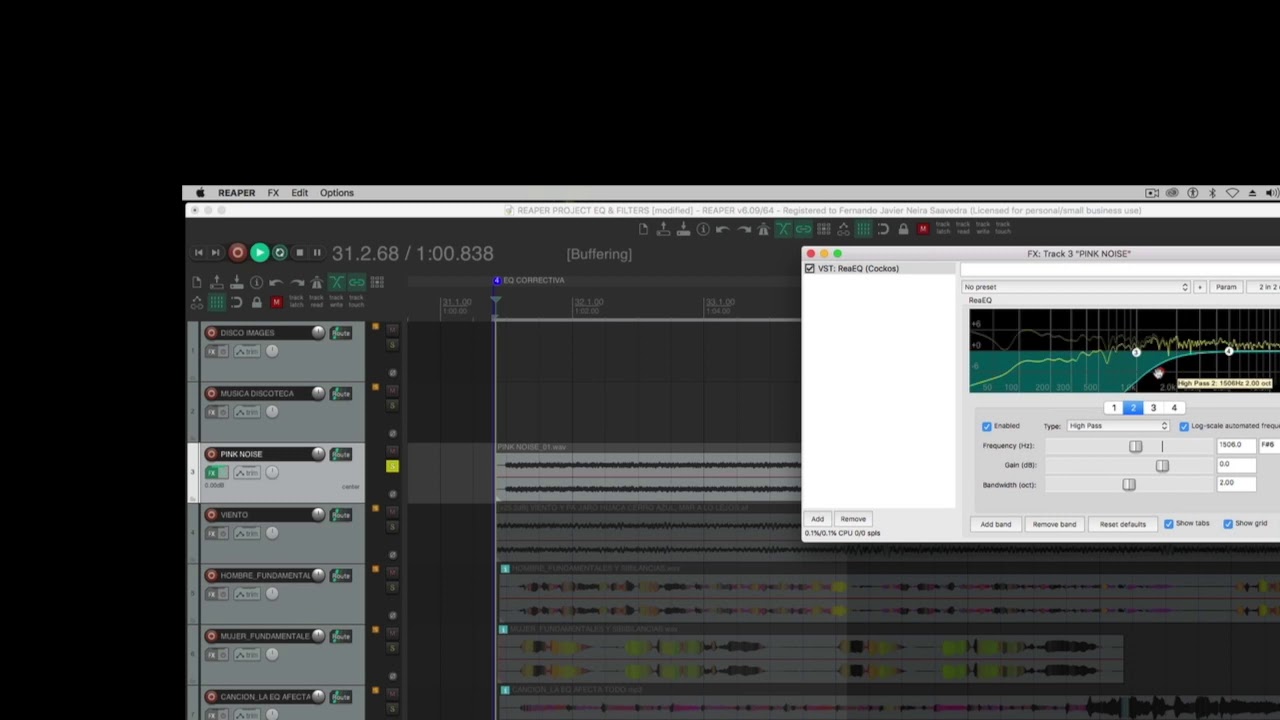Toggle the padlock locking icon, left toolbar
This screenshot has width=1280, height=720.
[257, 302]
